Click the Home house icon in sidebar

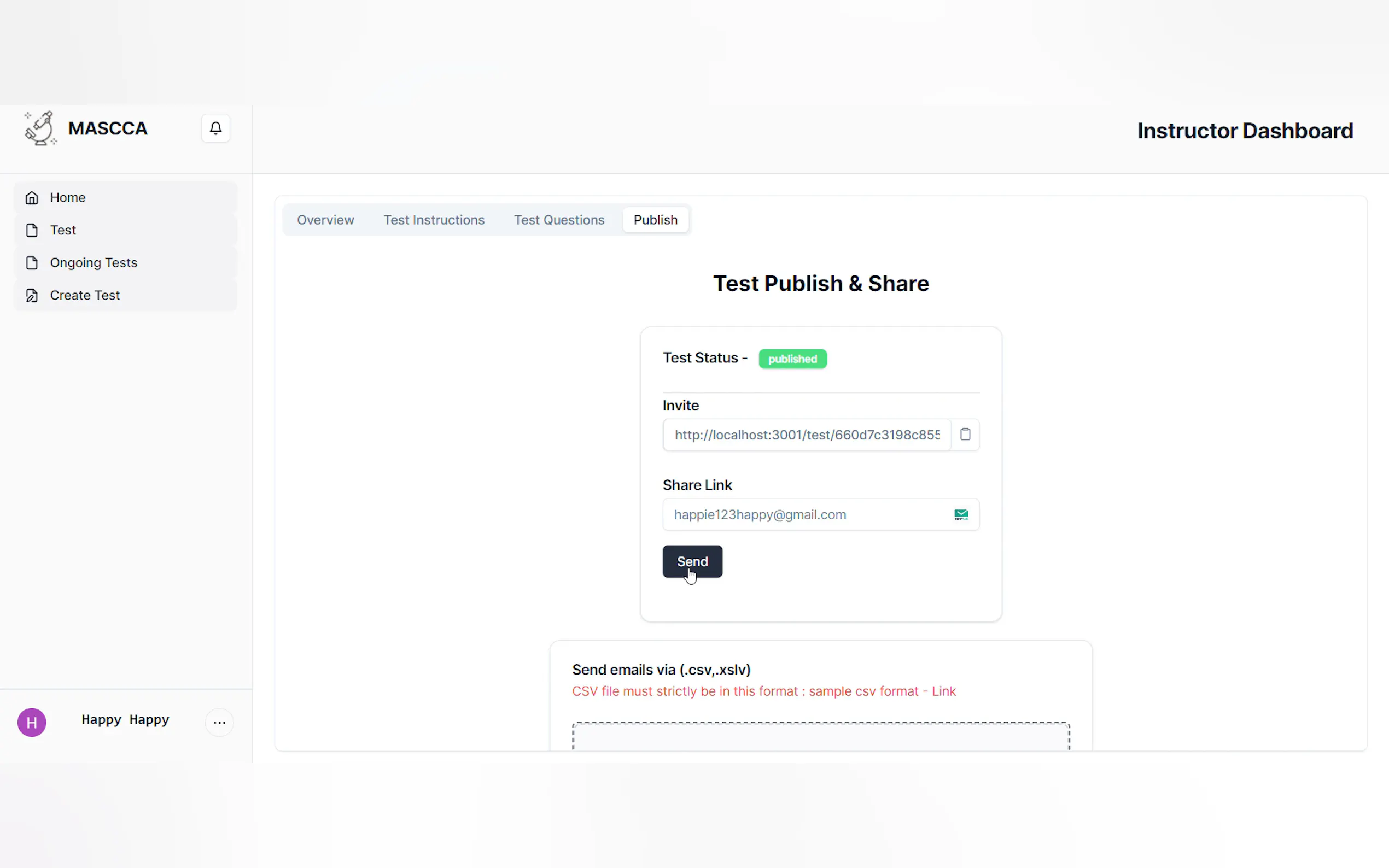coord(32,197)
